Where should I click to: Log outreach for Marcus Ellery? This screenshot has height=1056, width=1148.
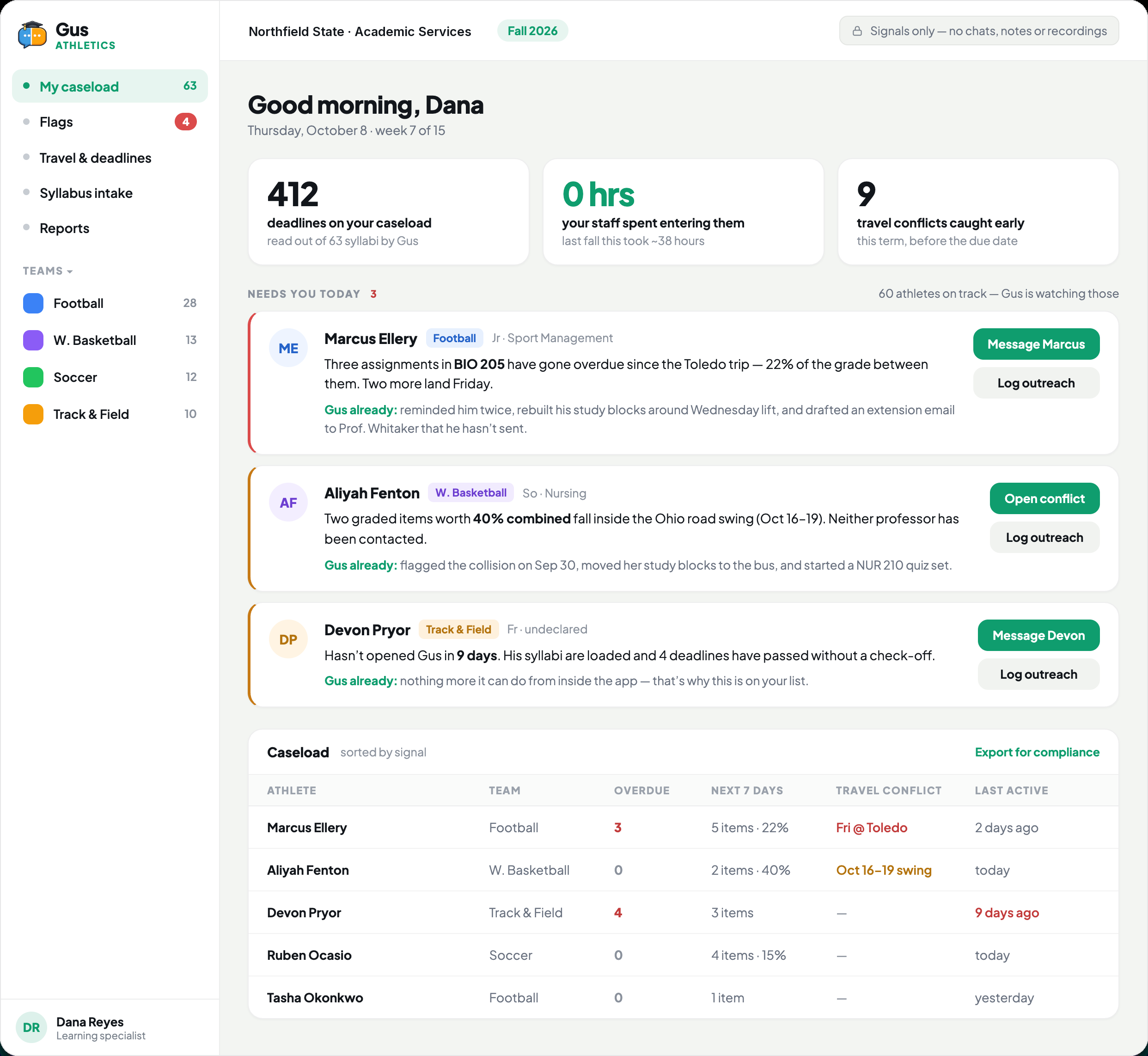click(x=1036, y=383)
